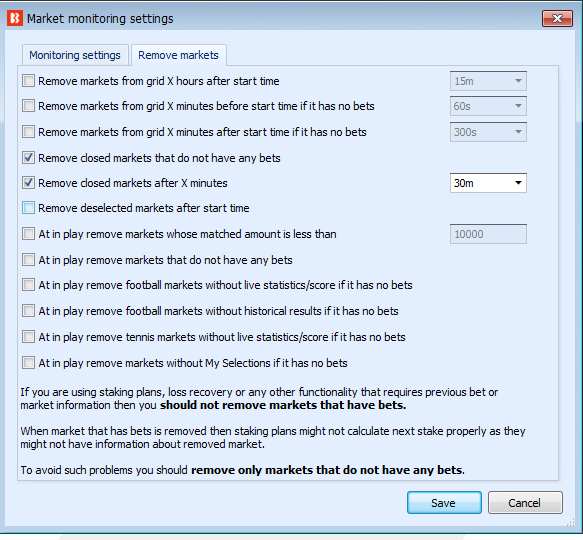Click the Save button

444,503
